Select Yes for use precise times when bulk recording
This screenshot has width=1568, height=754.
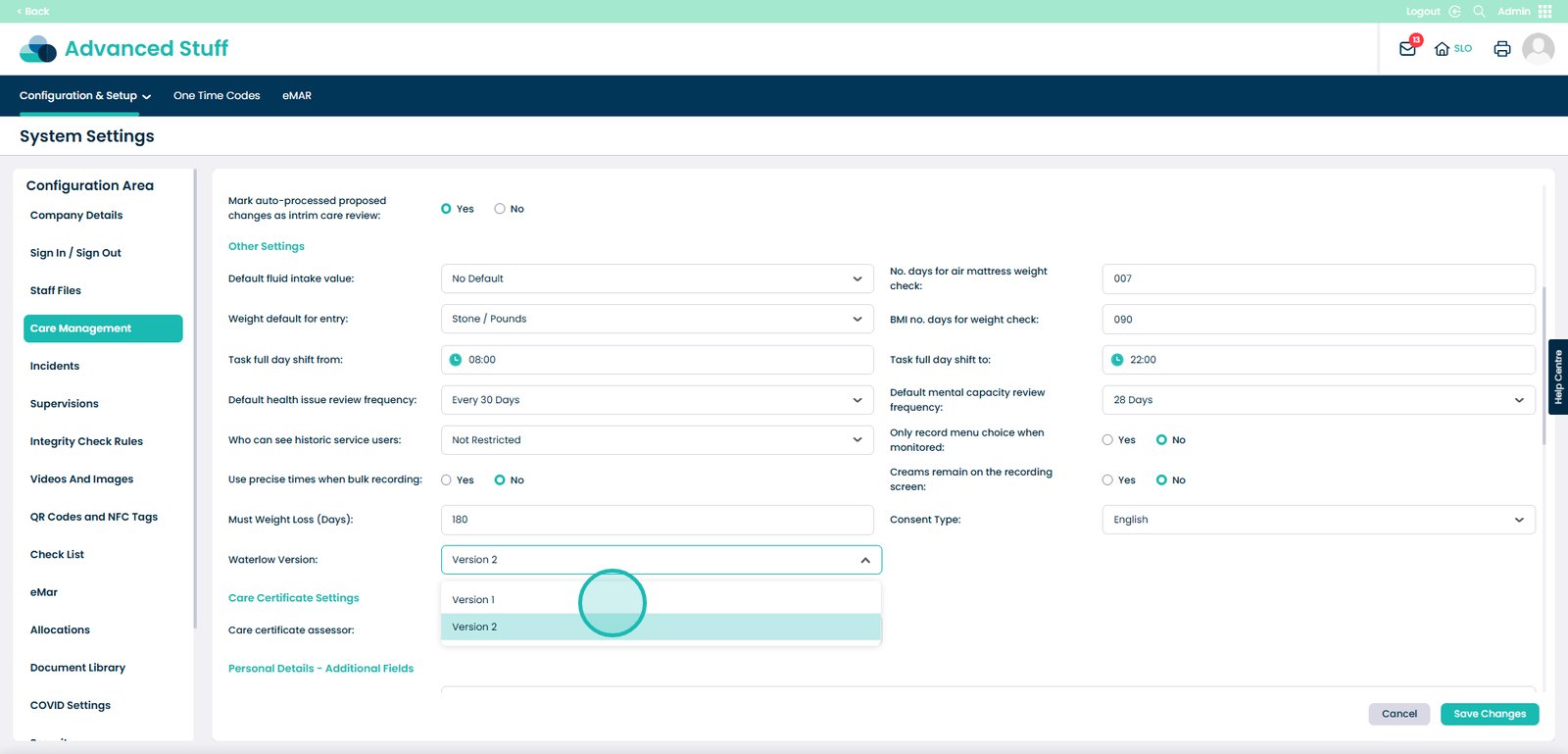(x=447, y=480)
